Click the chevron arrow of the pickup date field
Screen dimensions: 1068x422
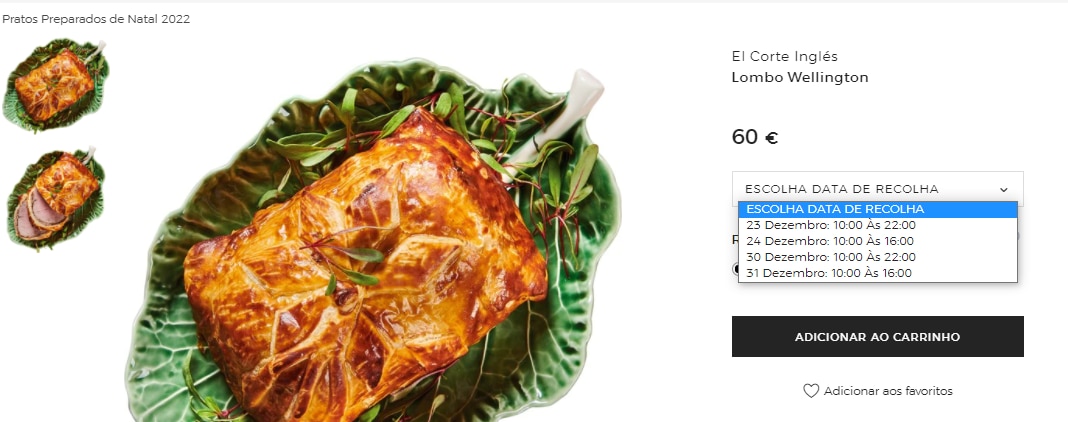(1003, 189)
